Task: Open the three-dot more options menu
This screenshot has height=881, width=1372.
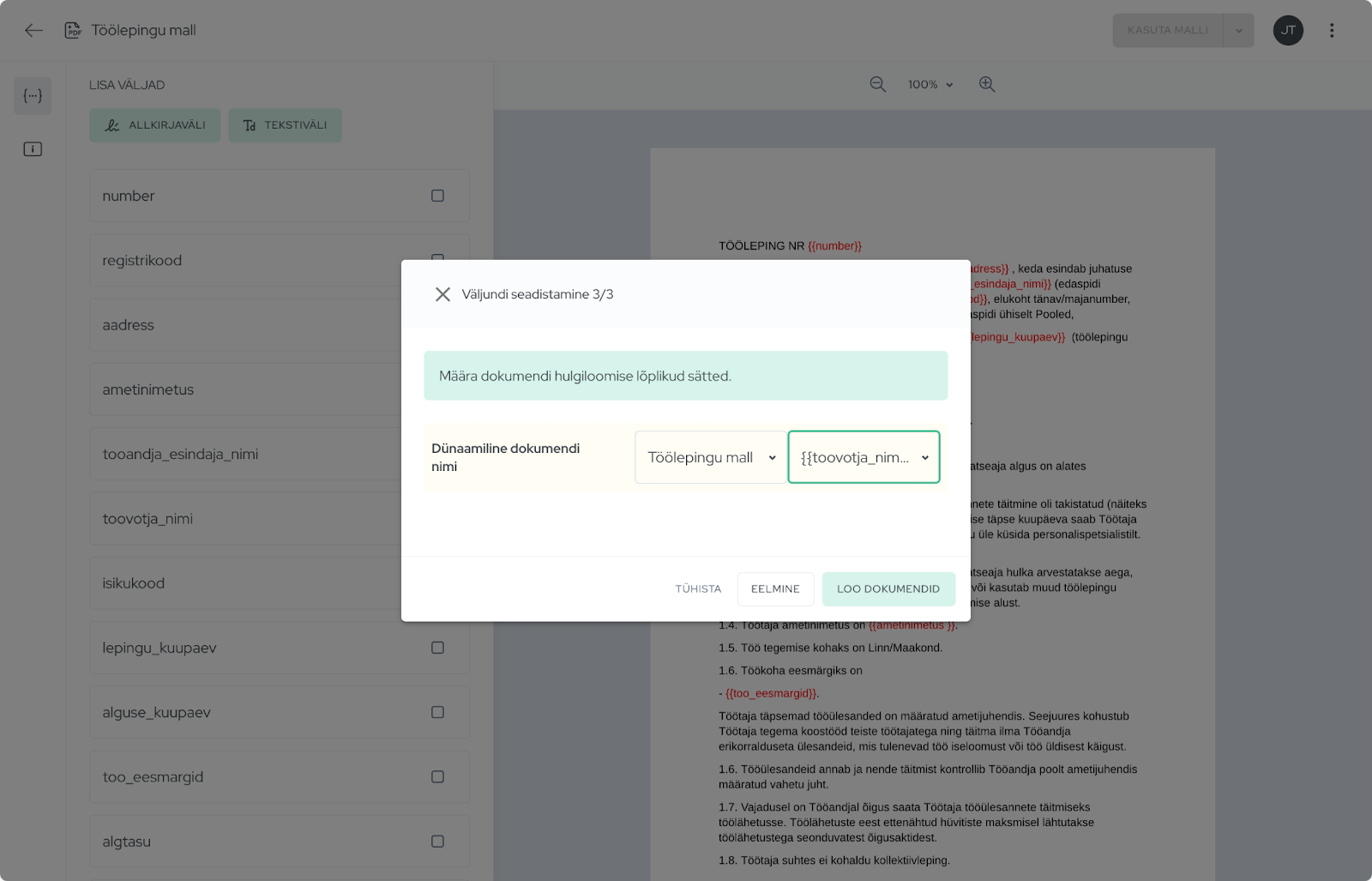Action: 1331,31
